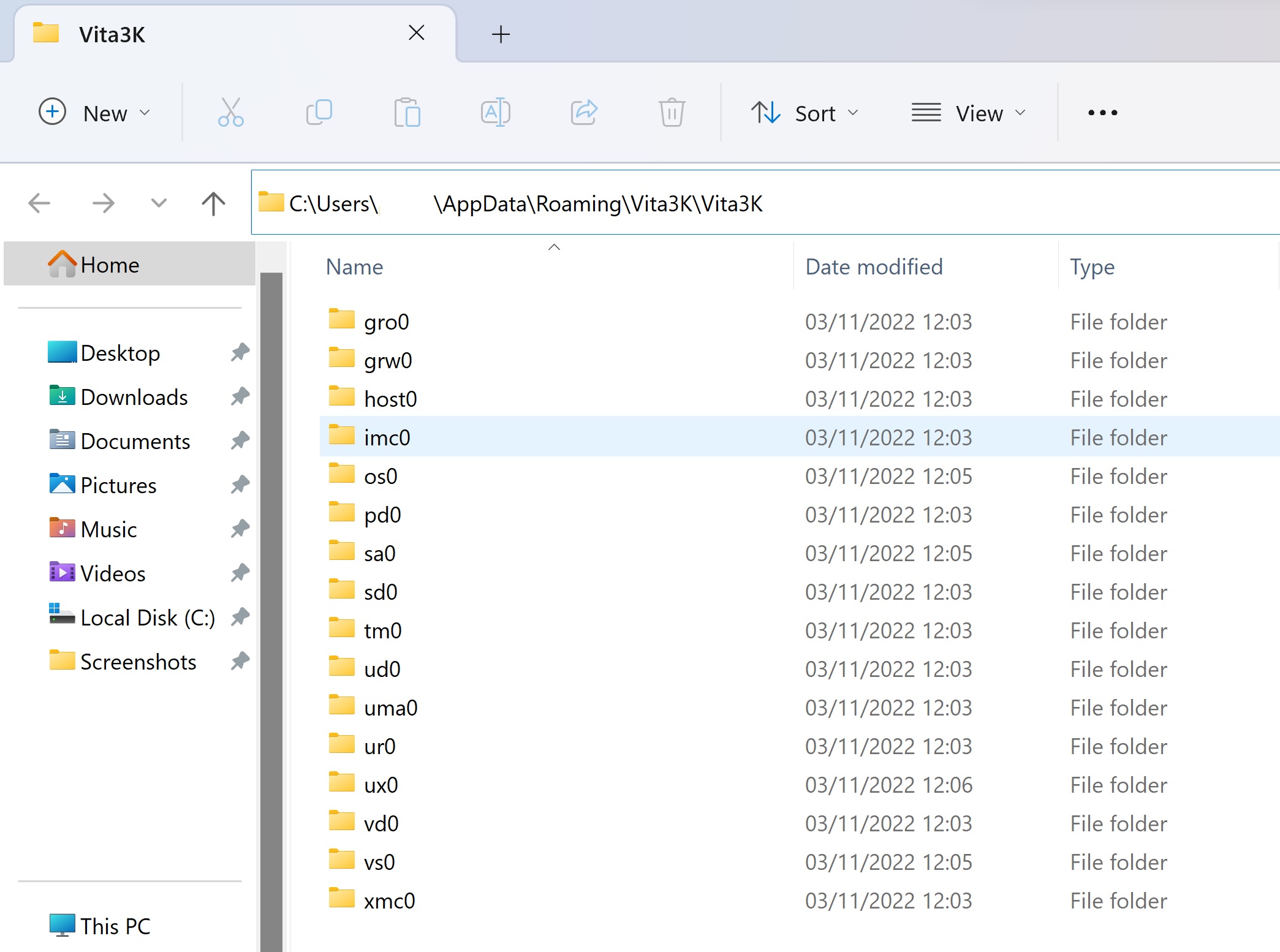The width and height of the screenshot is (1280, 952).
Task: Open recent locations chevron dropdown
Action: pos(159,203)
